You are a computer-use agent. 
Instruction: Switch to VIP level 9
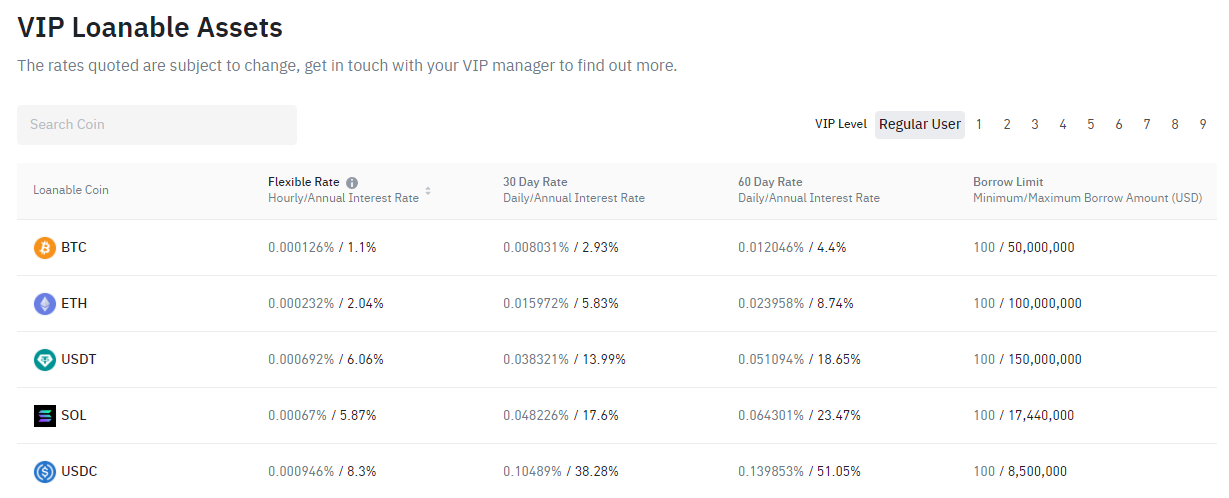1203,125
